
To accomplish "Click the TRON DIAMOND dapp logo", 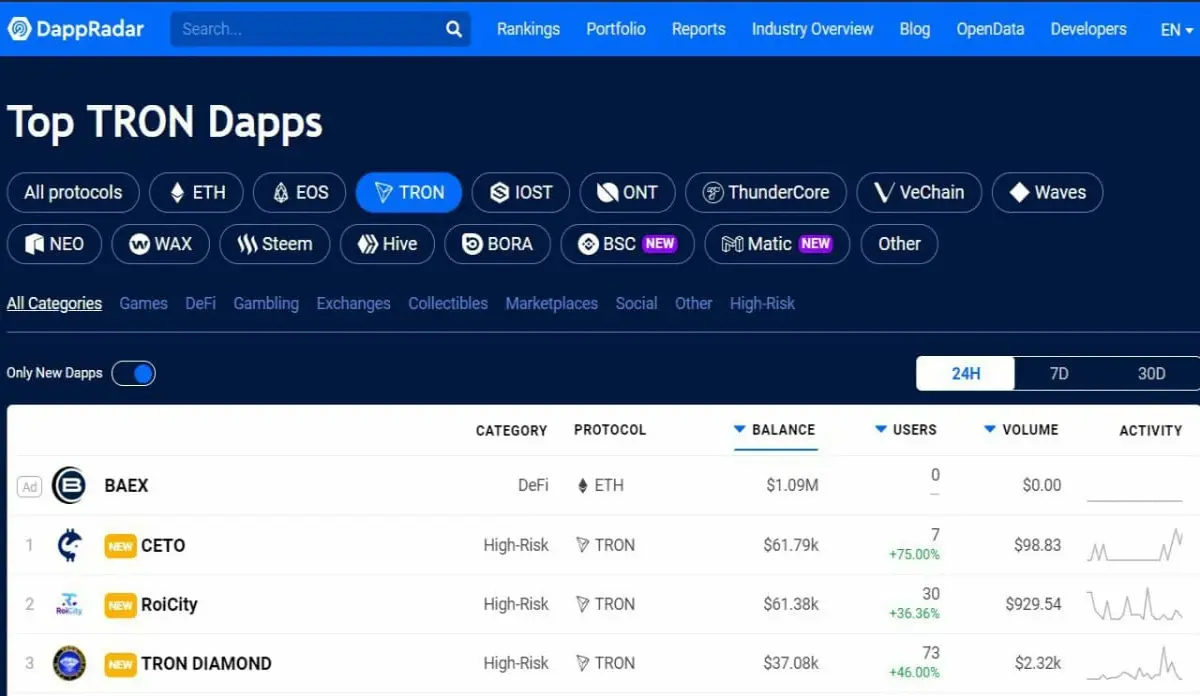I will [69, 663].
